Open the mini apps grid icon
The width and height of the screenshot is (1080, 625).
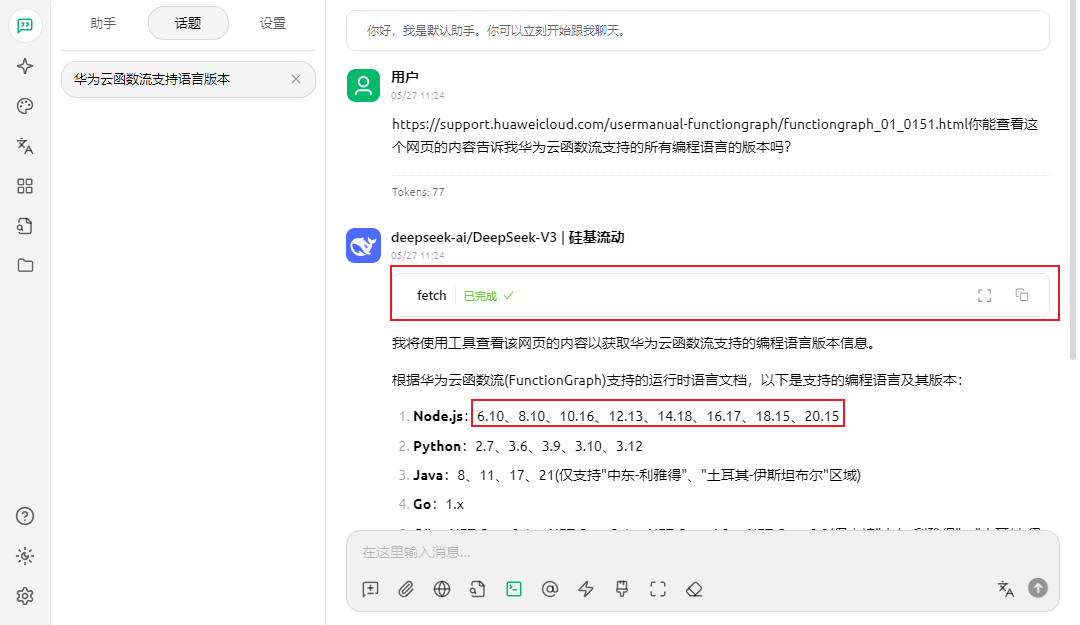(x=25, y=186)
